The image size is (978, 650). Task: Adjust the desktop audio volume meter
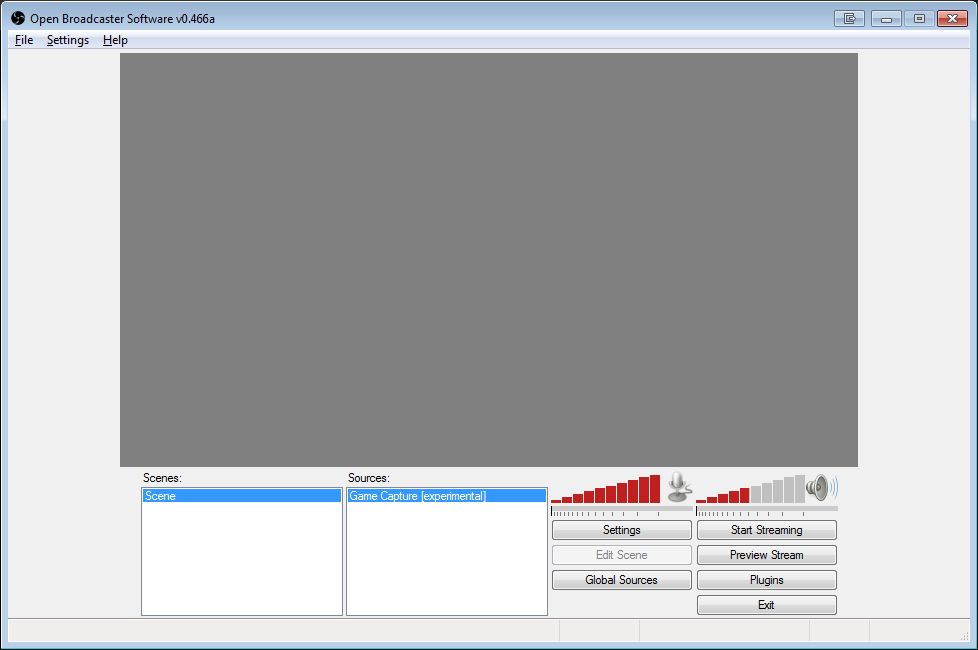click(x=750, y=489)
